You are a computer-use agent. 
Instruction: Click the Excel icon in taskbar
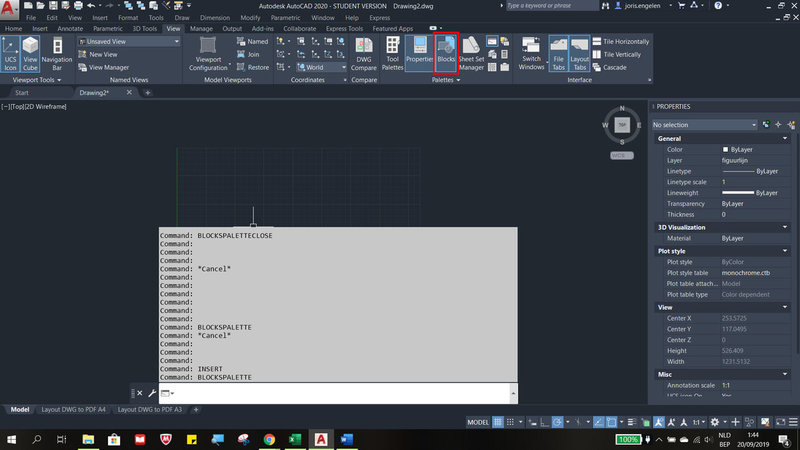click(x=296, y=439)
